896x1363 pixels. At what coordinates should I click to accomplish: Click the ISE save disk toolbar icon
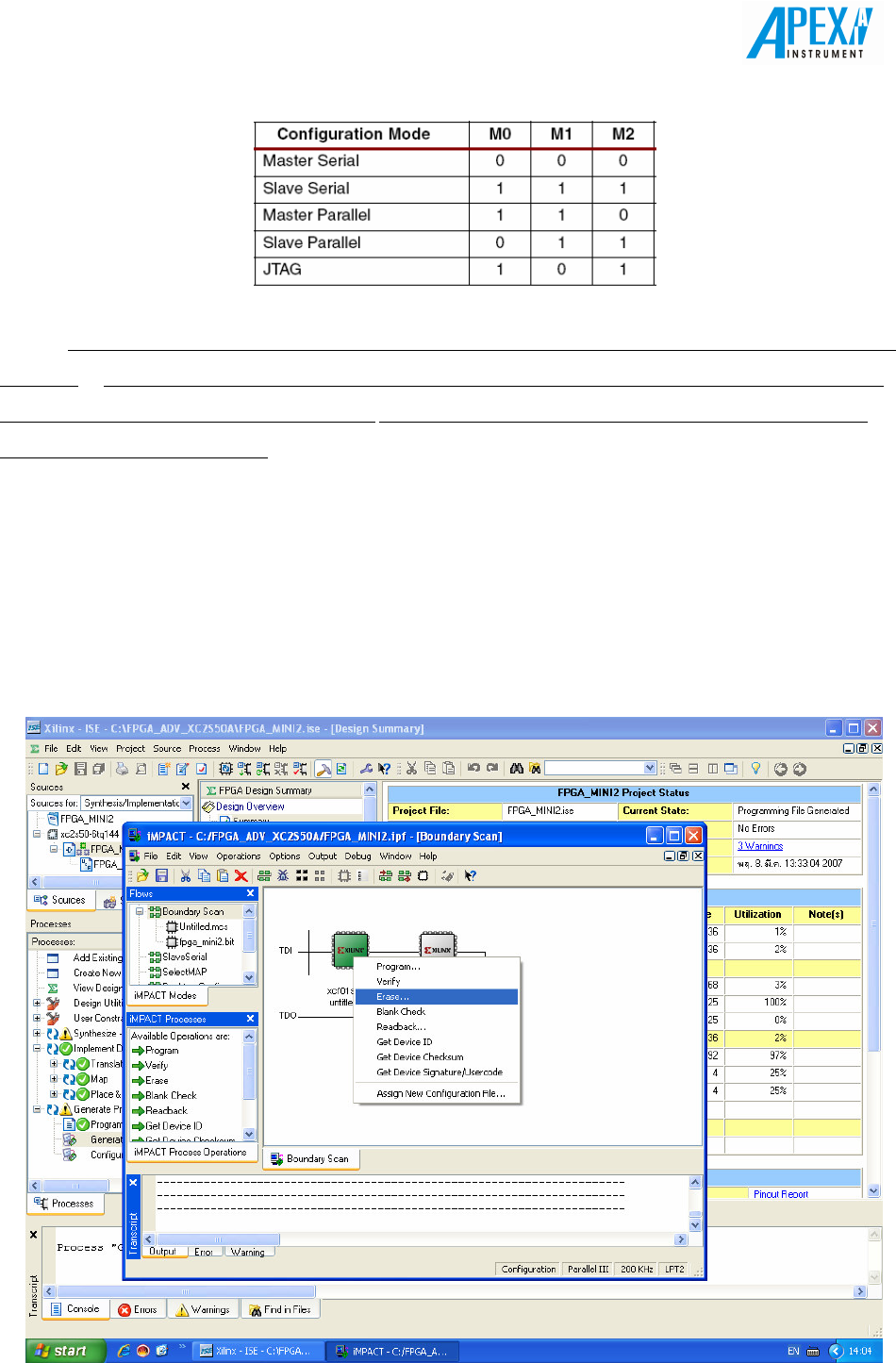(80, 769)
